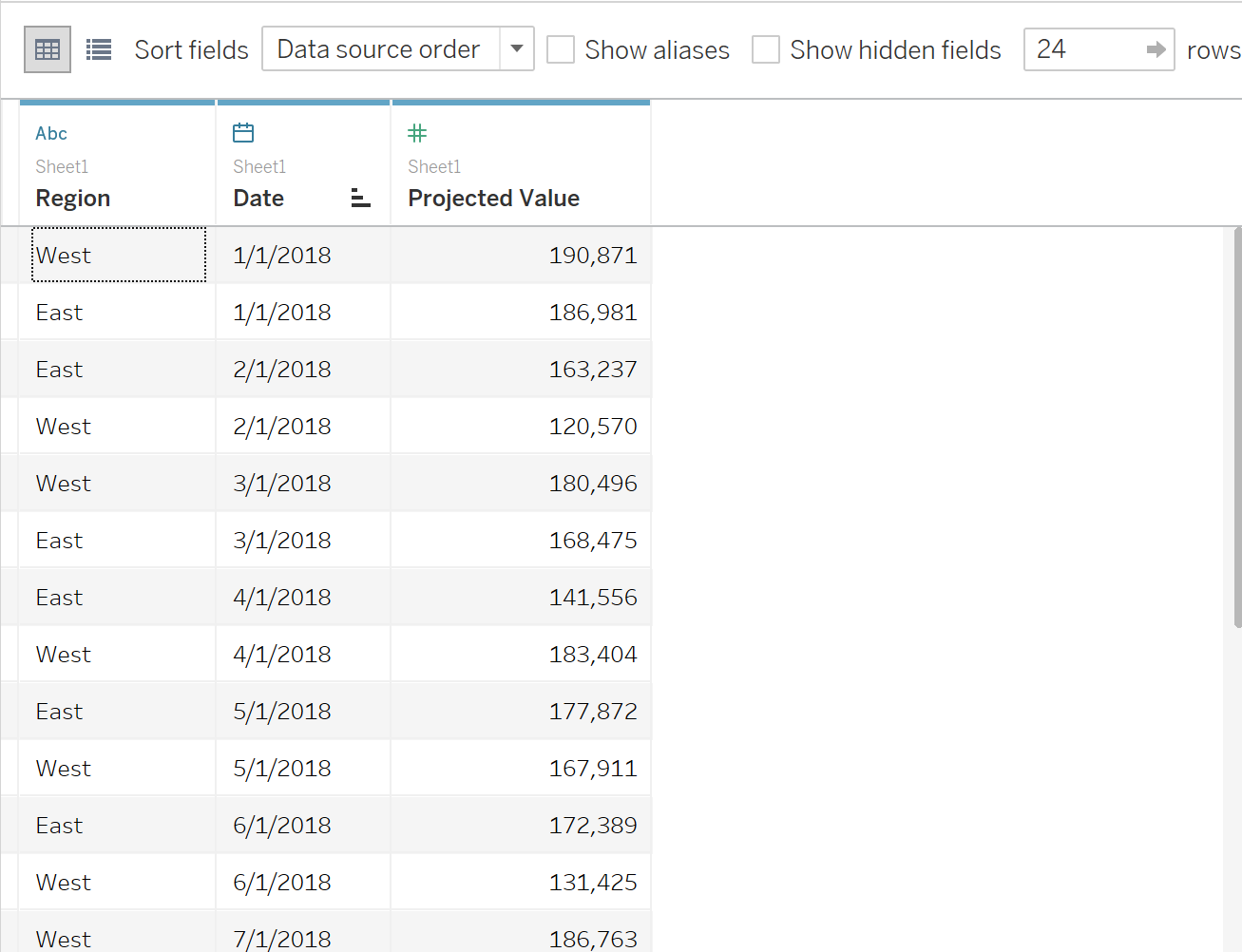Select the 2/1/2018 date cell for East

303,369
